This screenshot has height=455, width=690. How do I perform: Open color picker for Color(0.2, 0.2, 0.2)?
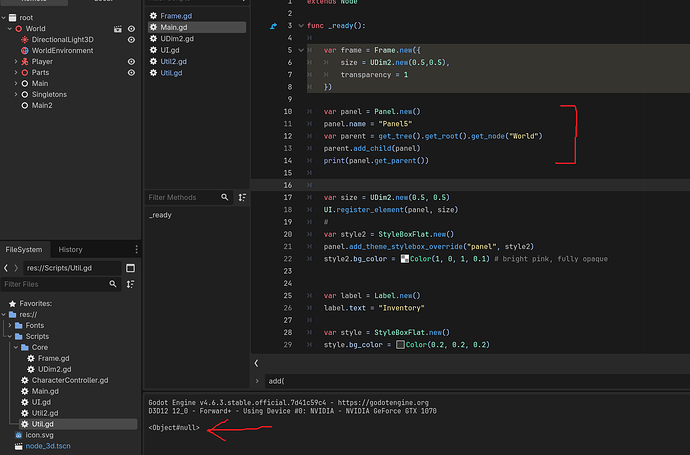click(400, 345)
